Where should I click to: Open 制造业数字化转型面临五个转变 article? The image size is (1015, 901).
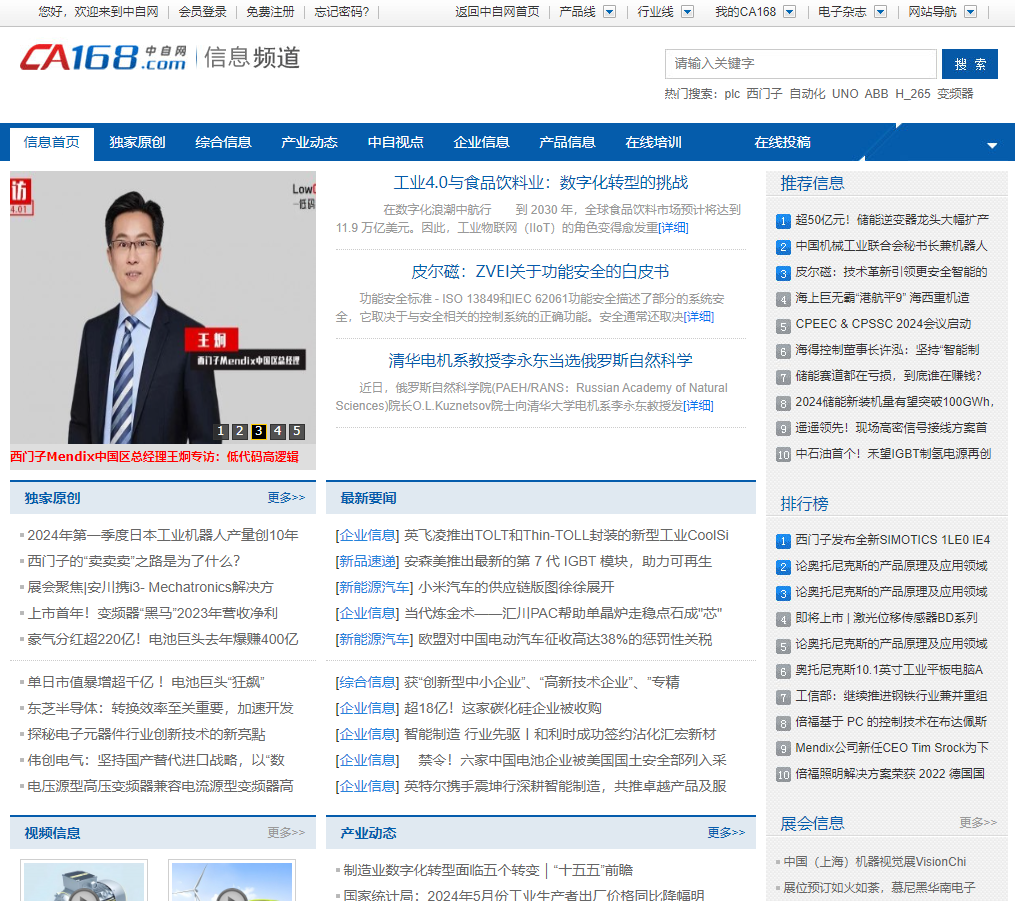[x=488, y=870]
